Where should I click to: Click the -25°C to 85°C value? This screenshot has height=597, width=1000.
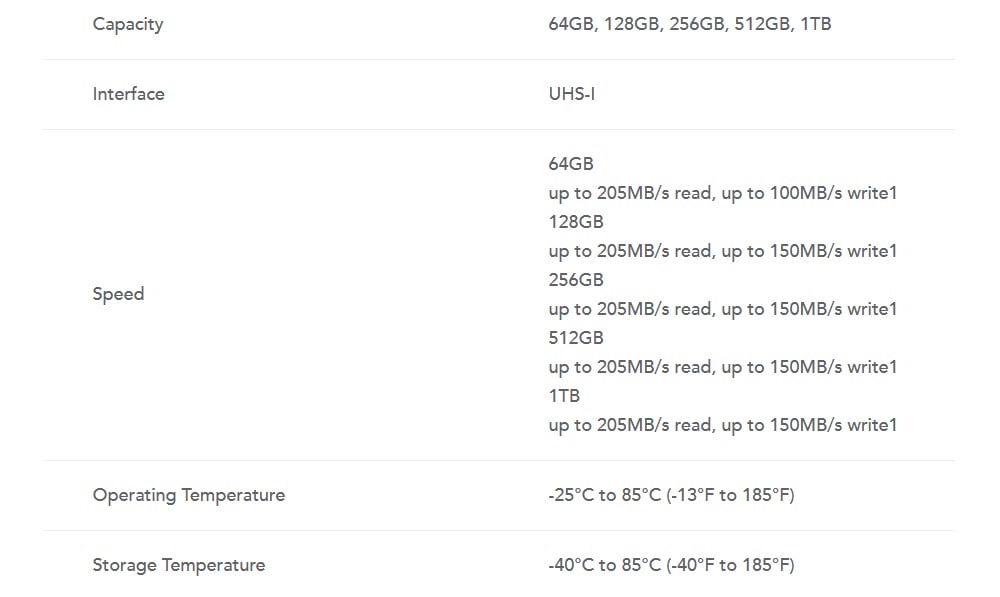pos(672,496)
